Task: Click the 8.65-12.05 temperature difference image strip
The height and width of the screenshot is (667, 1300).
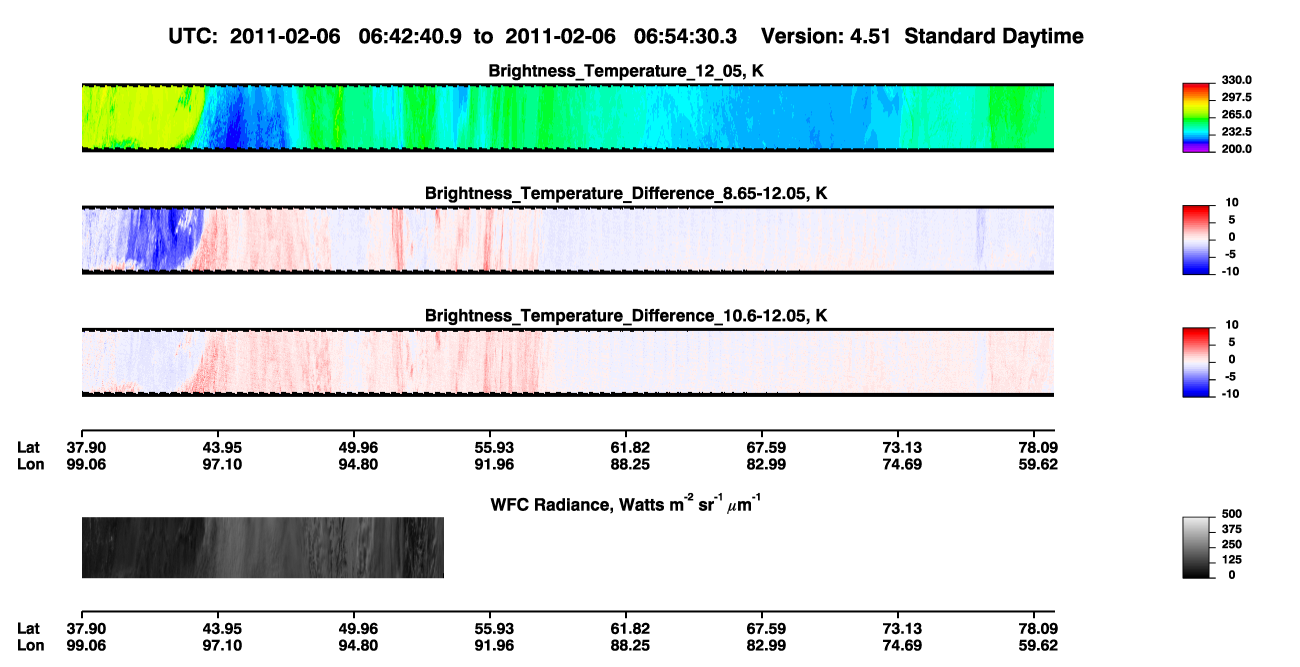Action: pos(567,239)
